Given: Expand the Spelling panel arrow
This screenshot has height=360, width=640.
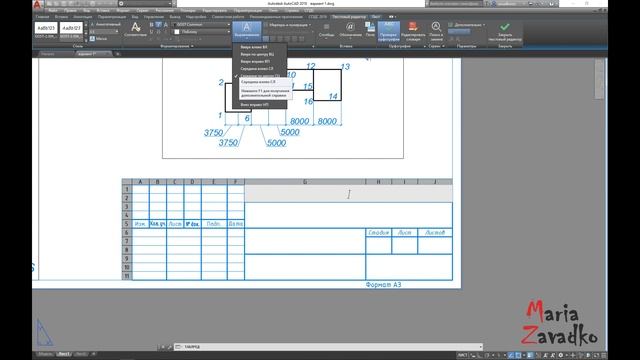Looking at the screenshot, I should click(x=424, y=46).
